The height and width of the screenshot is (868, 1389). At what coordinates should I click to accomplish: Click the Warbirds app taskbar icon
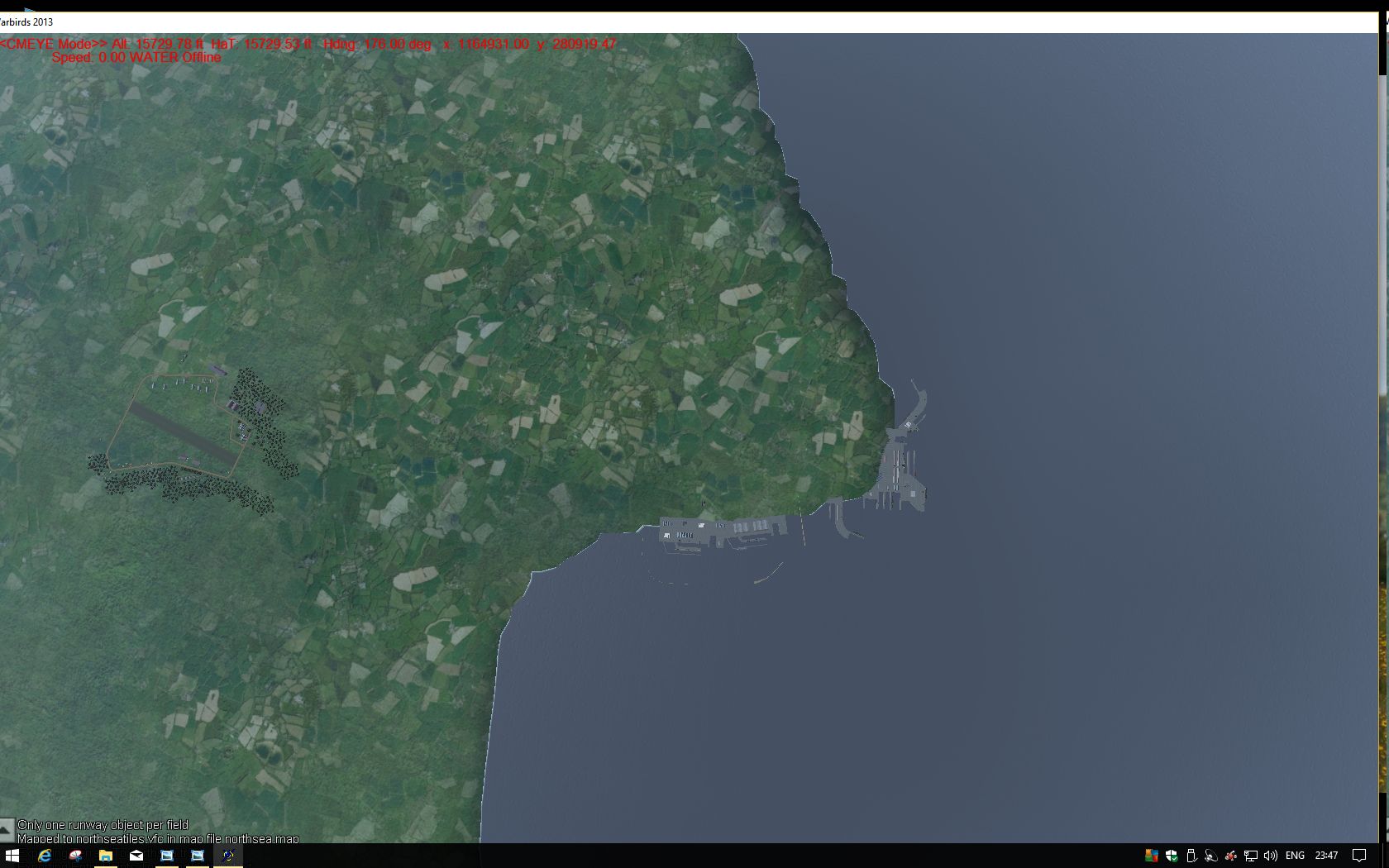[x=228, y=856]
